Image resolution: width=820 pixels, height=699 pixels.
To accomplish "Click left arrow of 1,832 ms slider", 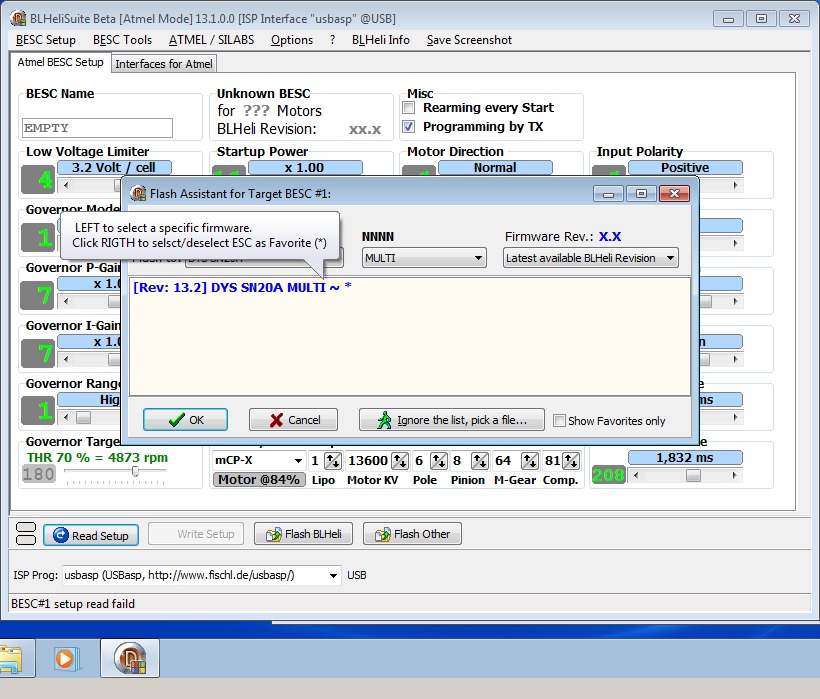I will pyautogui.click(x=635, y=475).
